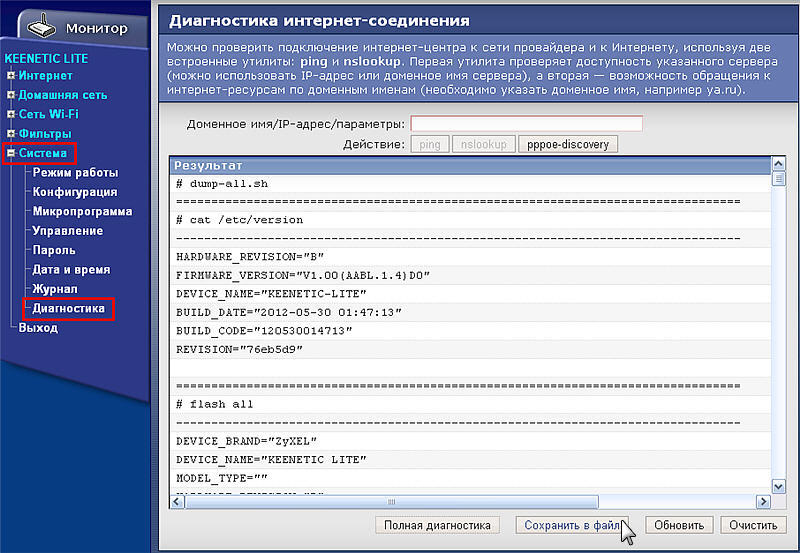Go to Микропрограмма settings
This screenshot has height=553, width=800.
tap(82, 211)
